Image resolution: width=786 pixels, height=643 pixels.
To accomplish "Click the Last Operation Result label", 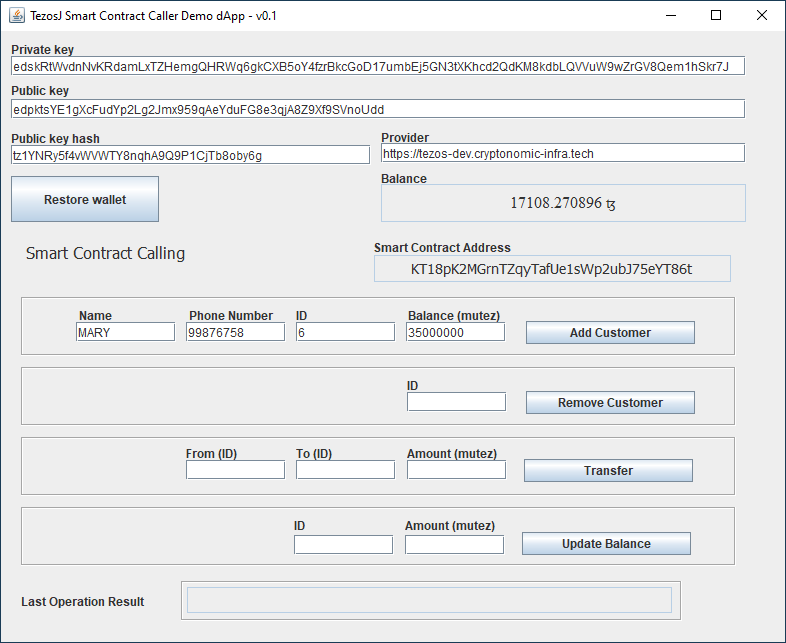I will (x=83, y=601).
